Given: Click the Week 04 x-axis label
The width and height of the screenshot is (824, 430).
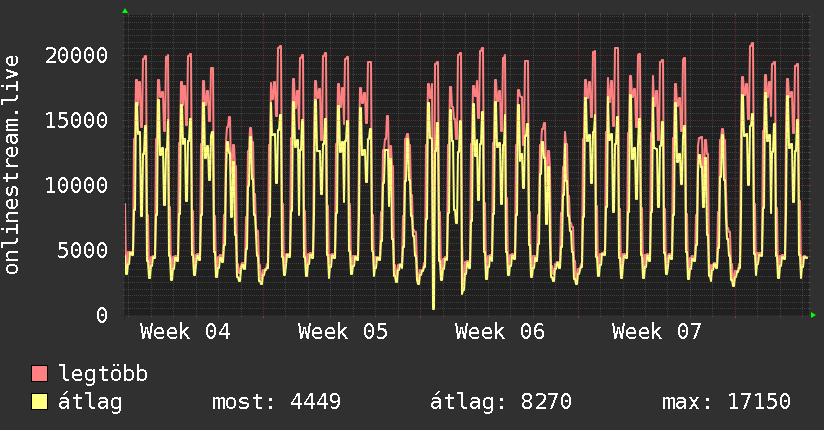Looking at the screenshot, I should [185, 332].
